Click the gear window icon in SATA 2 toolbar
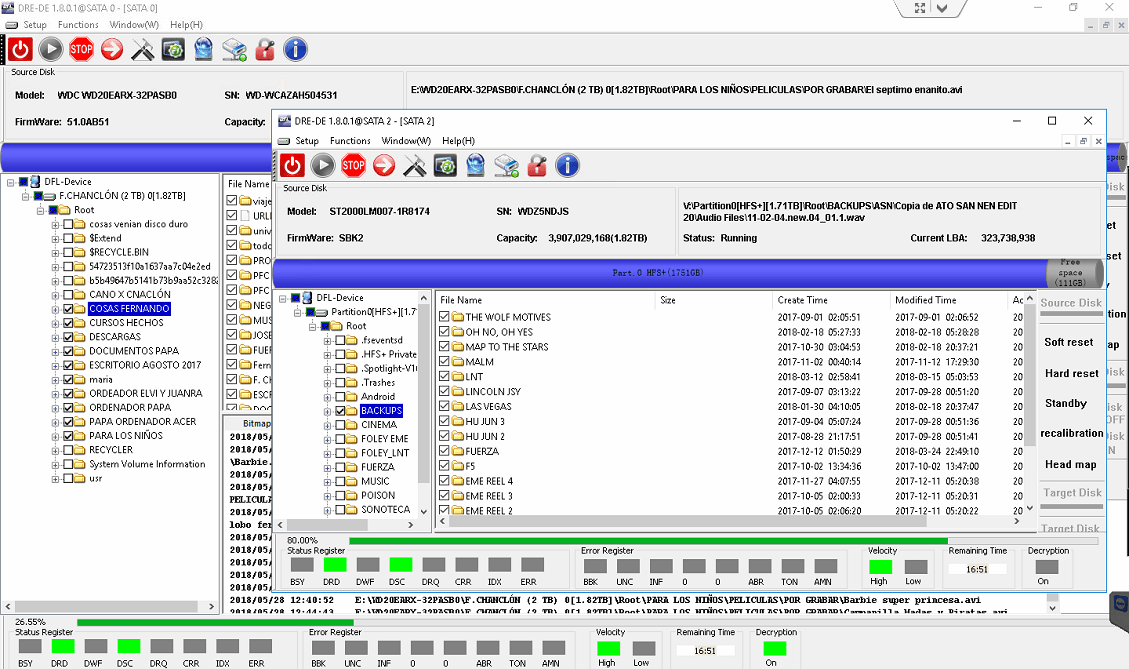 pyautogui.click(x=445, y=166)
